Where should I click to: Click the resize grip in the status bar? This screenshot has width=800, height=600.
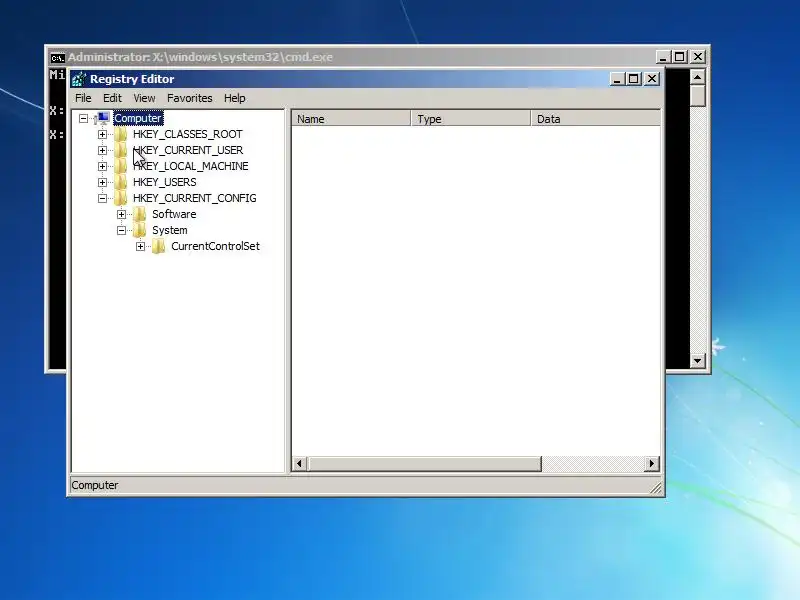click(656, 488)
